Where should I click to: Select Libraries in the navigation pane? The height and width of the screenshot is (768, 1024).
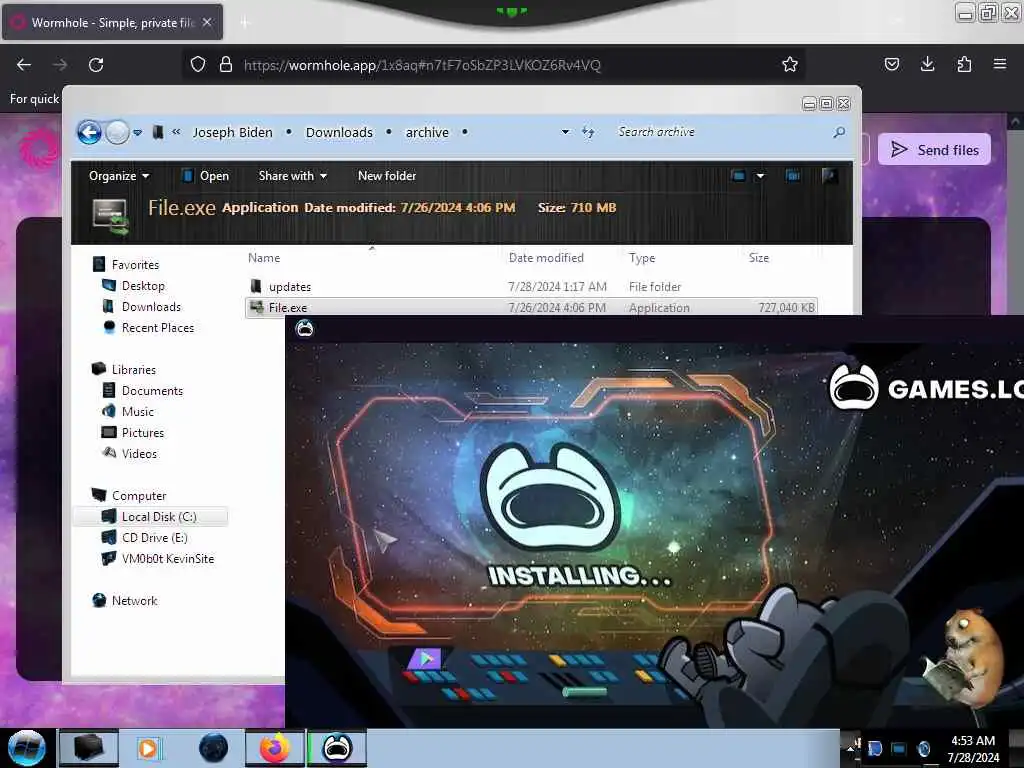(x=133, y=370)
